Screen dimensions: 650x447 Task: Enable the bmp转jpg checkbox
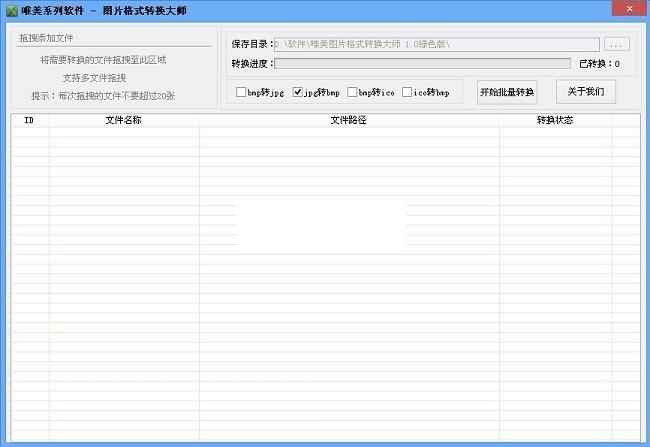tap(241, 92)
